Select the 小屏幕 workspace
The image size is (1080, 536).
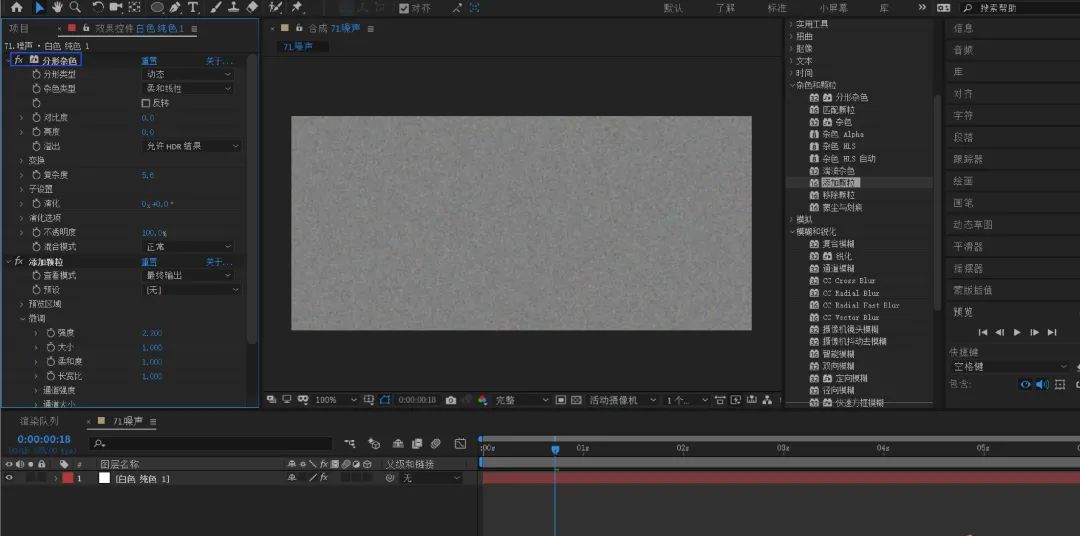(x=833, y=8)
